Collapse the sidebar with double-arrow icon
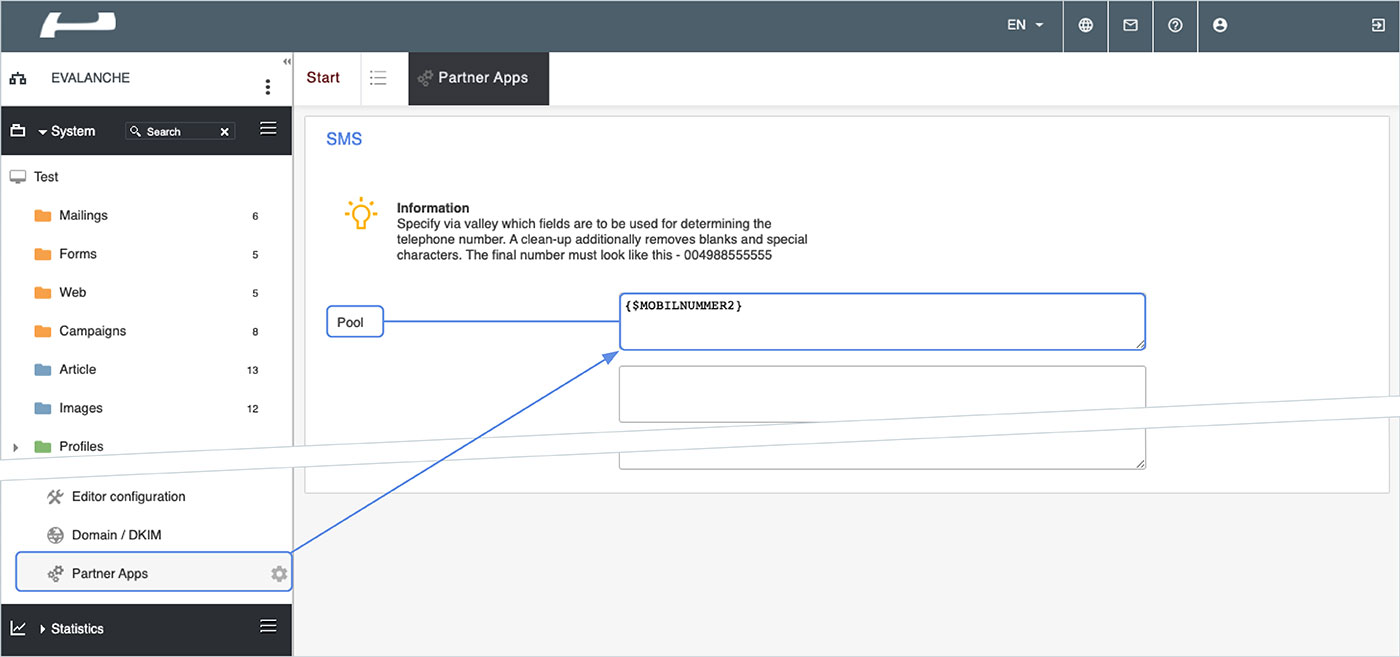The height and width of the screenshot is (657, 1400). [287, 62]
